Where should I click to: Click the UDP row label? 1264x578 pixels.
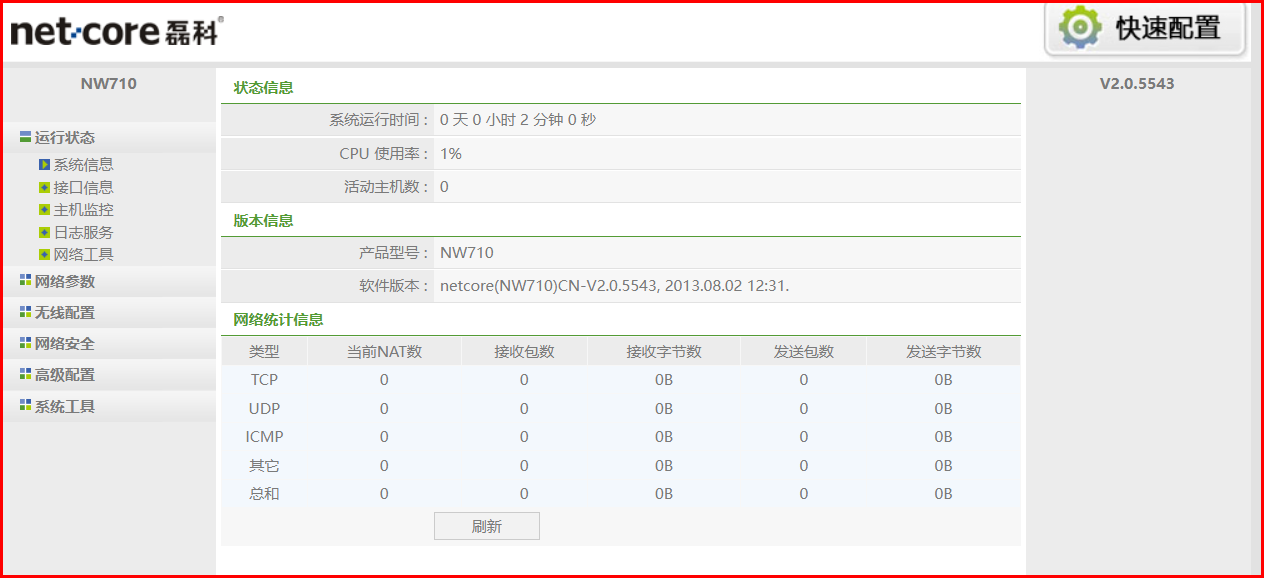pos(264,409)
